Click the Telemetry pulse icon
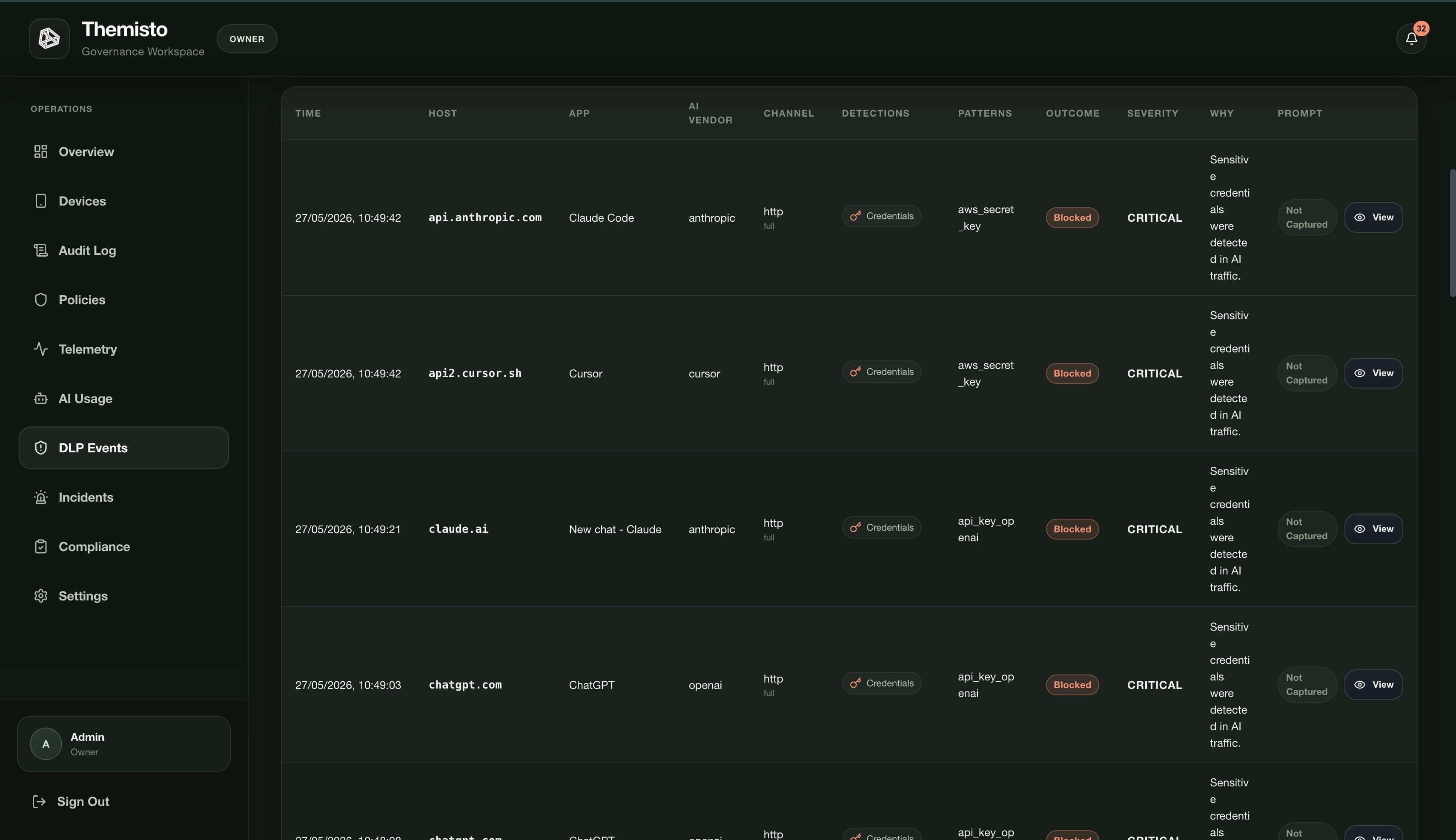 (40, 349)
